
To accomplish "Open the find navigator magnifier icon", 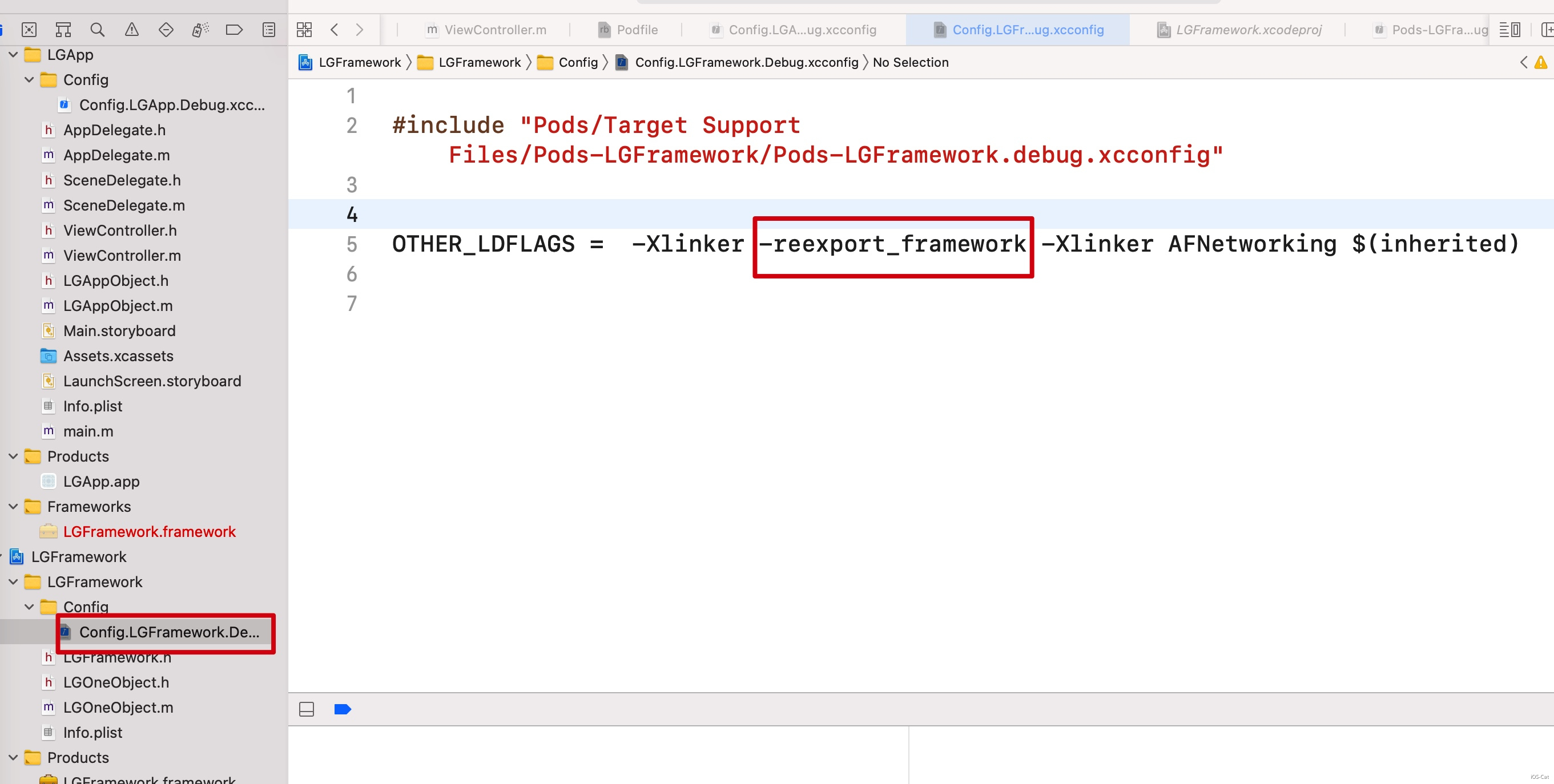I will pyautogui.click(x=97, y=30).
